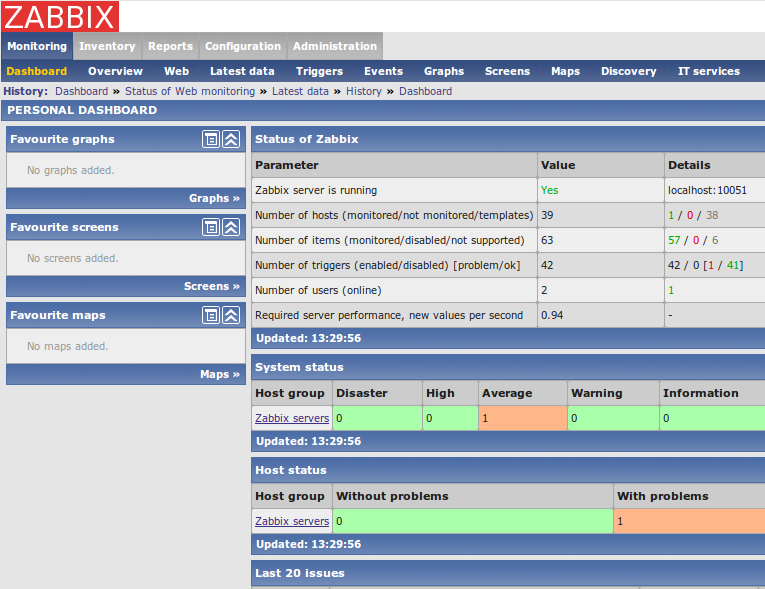Go to the Configuration tab
This screenshot has width=765, height=589.
(x=243, y=46)
